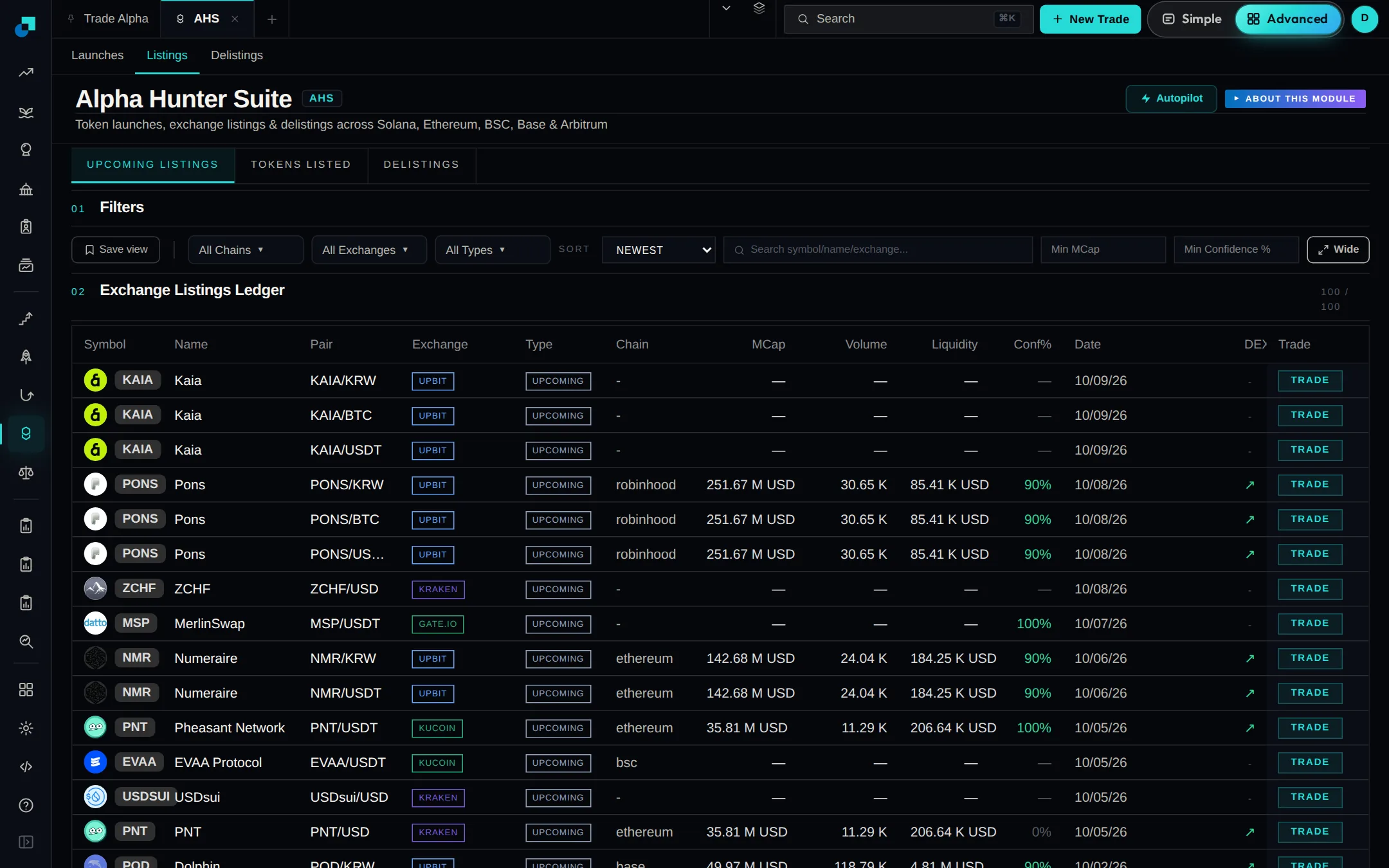Click the sun-shaped settings icon in sidebar

click(26, 728)
